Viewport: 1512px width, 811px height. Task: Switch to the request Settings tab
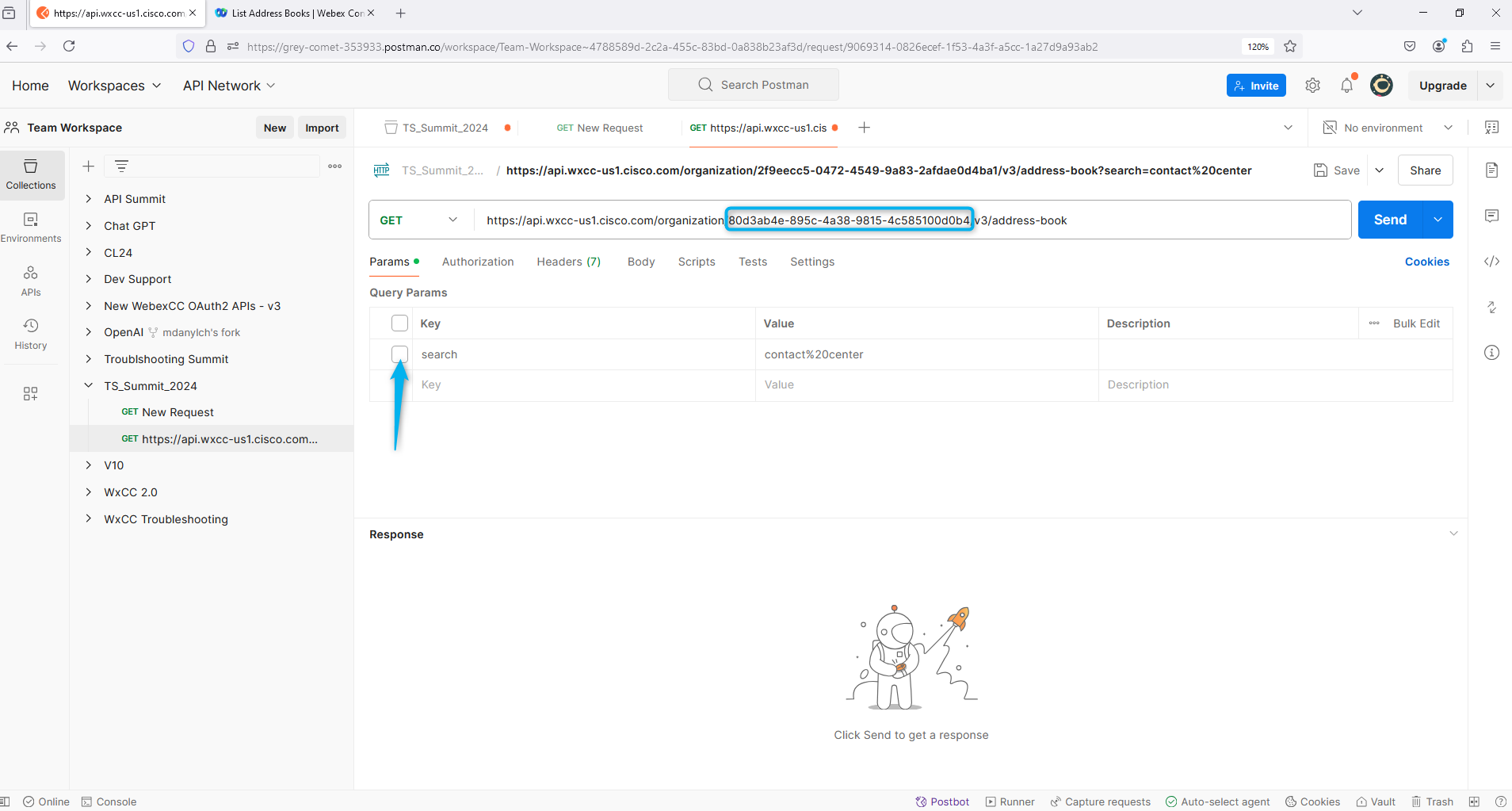(812, 262)
